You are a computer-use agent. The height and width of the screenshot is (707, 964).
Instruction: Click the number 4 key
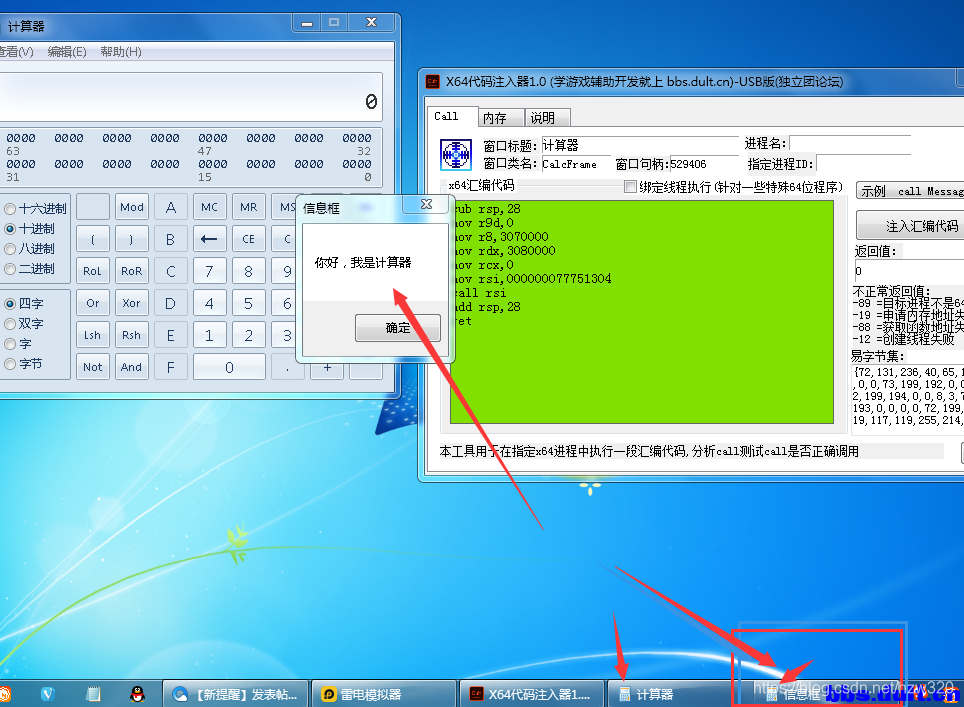coord(209,303)
